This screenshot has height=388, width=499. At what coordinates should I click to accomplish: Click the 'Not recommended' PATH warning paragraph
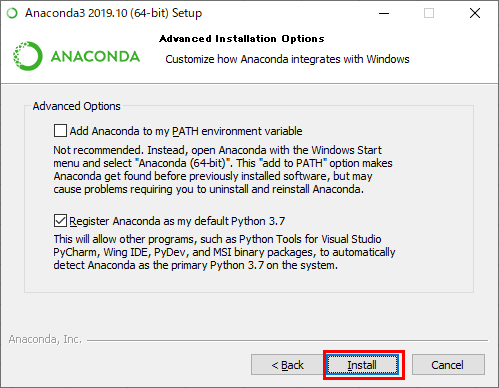pyautogui.click(x=223, y=170)
